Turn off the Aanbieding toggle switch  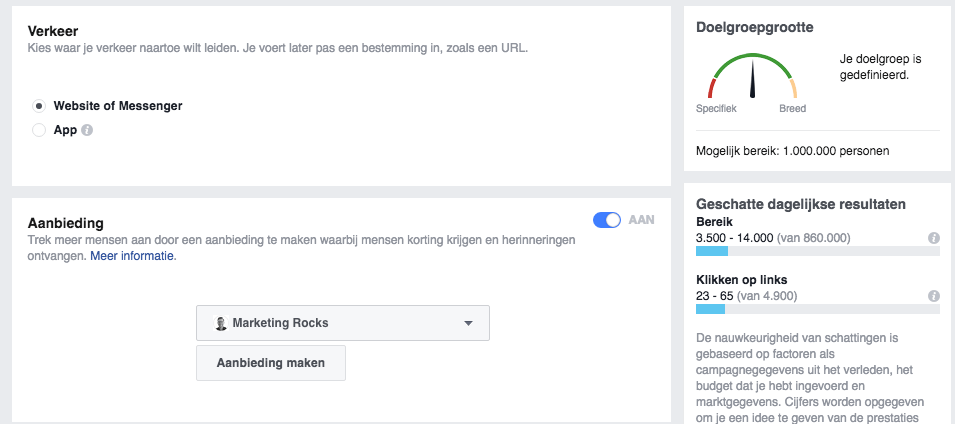(607, 220)
